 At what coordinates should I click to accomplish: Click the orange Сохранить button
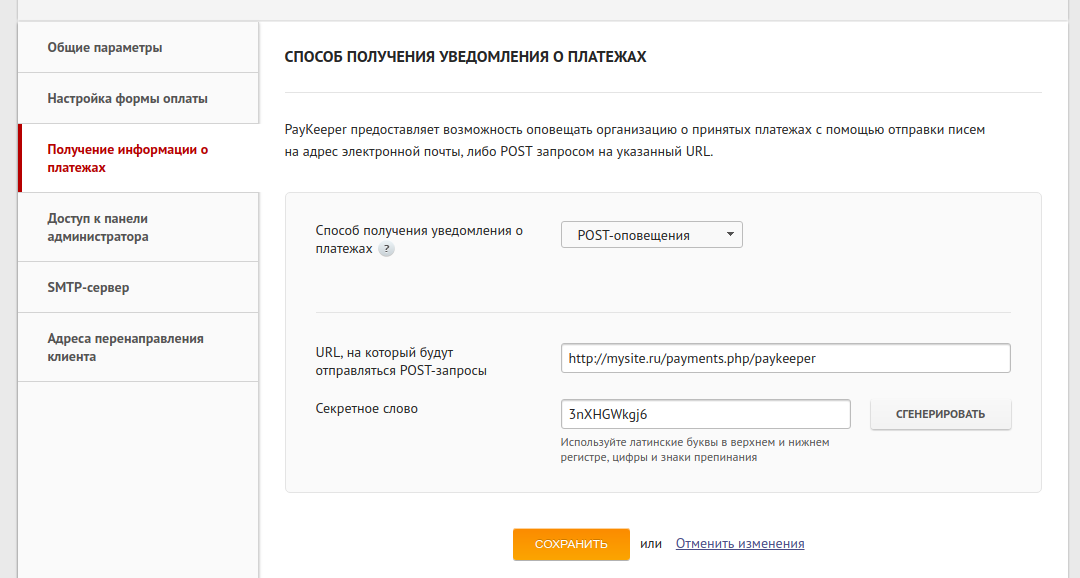coord(571,544)
